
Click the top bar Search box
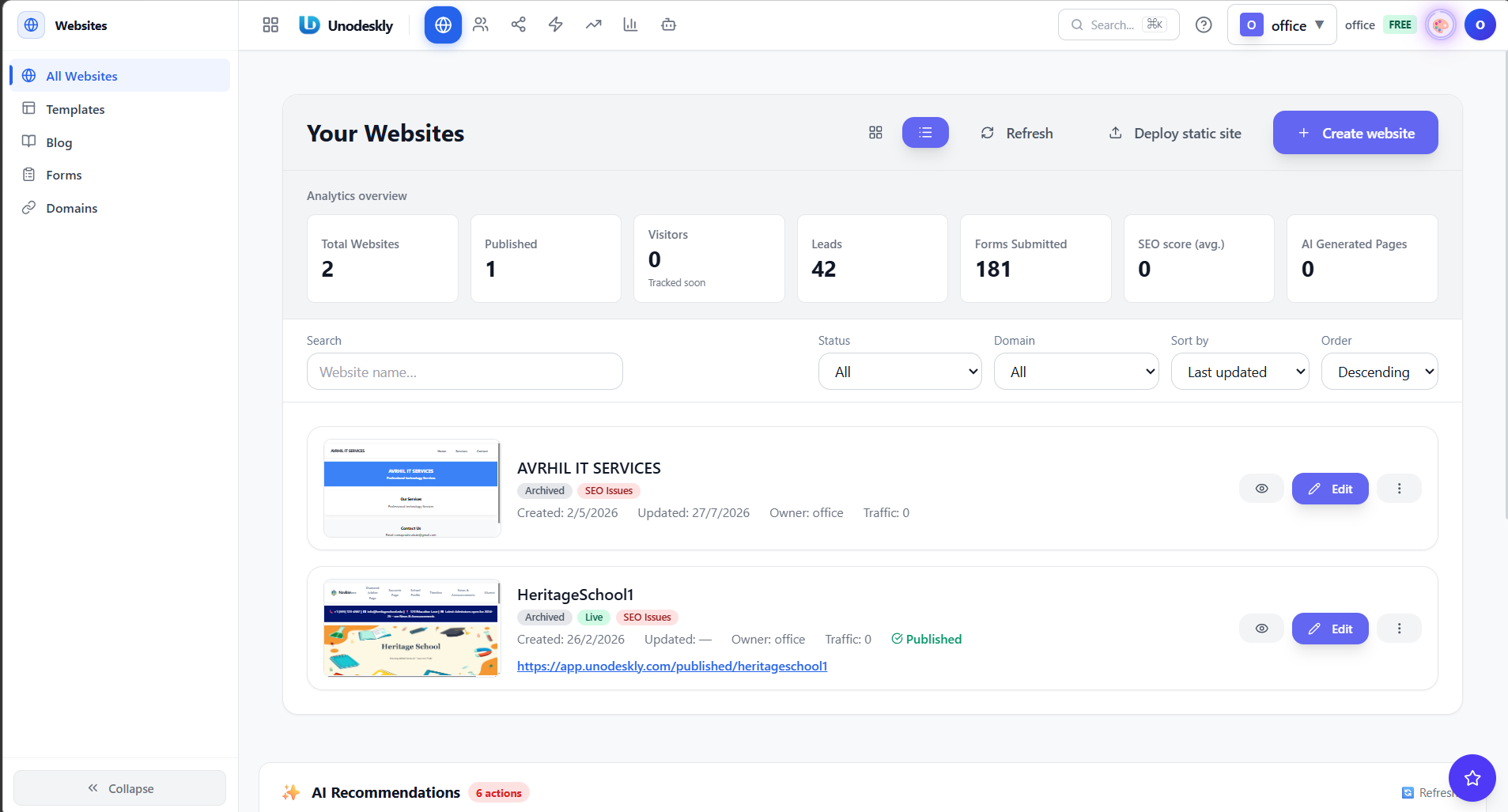pos(1118,25)
